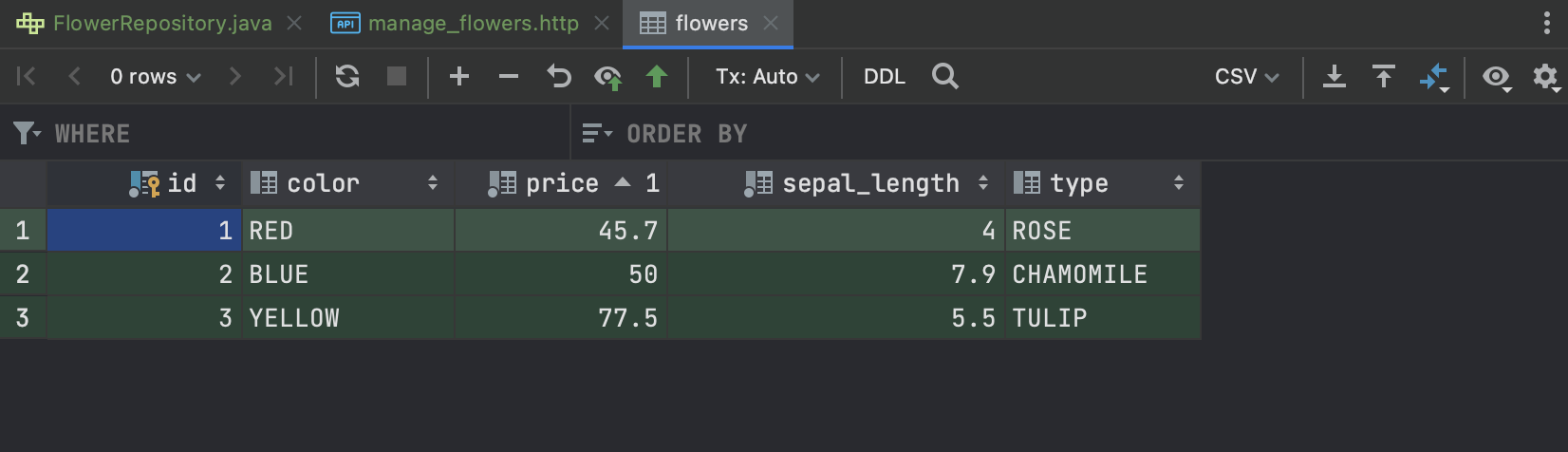Screen dimensions: 1568x452
Task: Click the Preview Pending Changes eye icon
Action: 607,77
